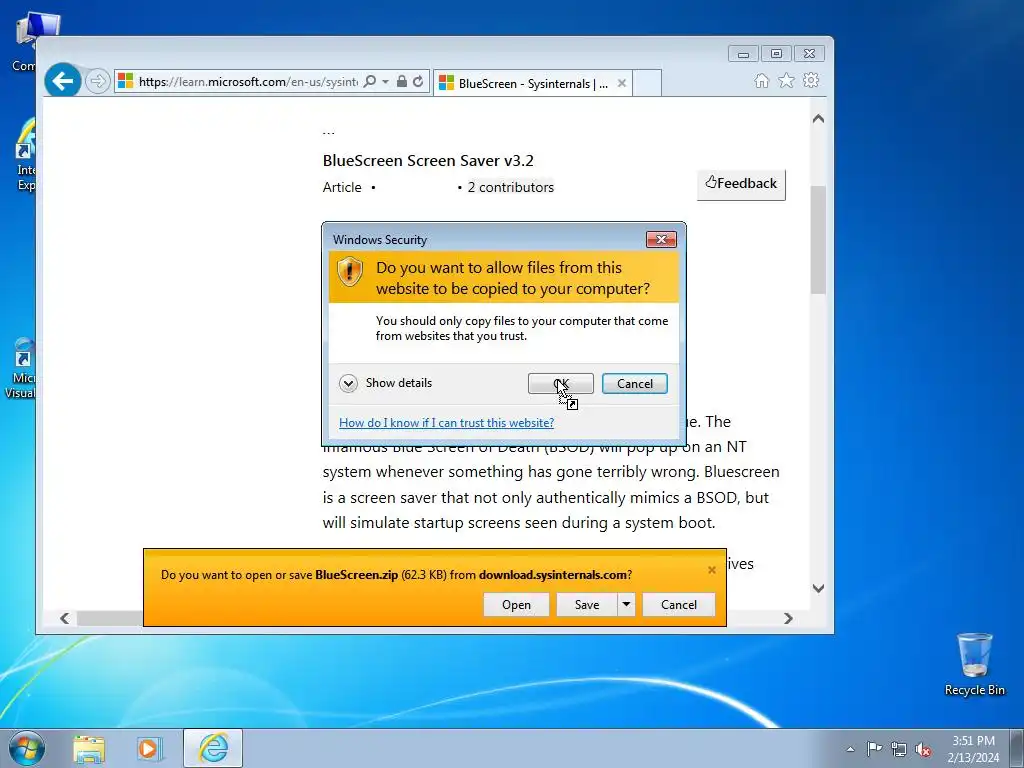Image resolution: width=1024 pixels, height=768 pixels.
Task: Click Cancel in the download bar
Action: click(679, 605)
